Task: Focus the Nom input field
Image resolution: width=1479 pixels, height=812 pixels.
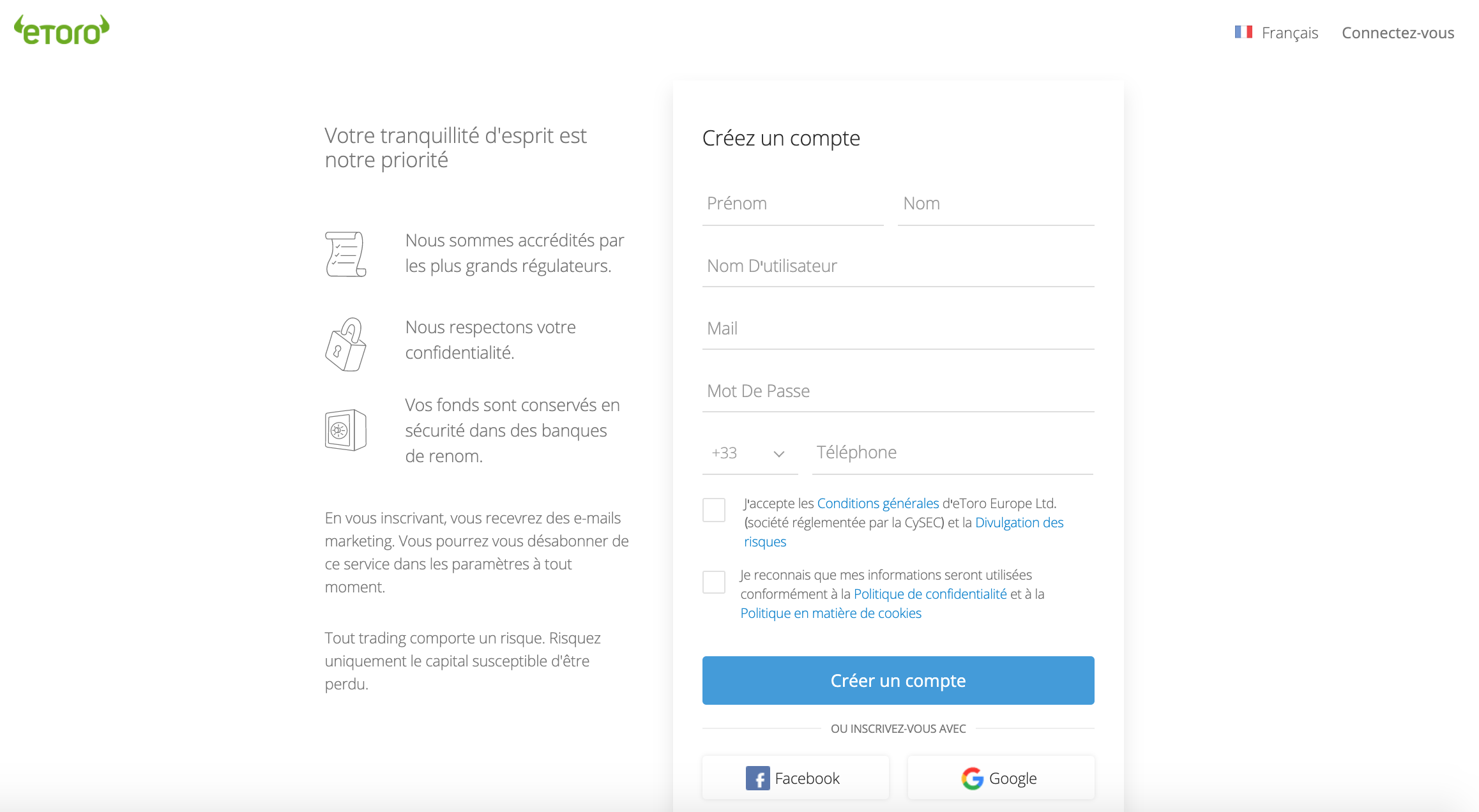Action: [996, 204]
